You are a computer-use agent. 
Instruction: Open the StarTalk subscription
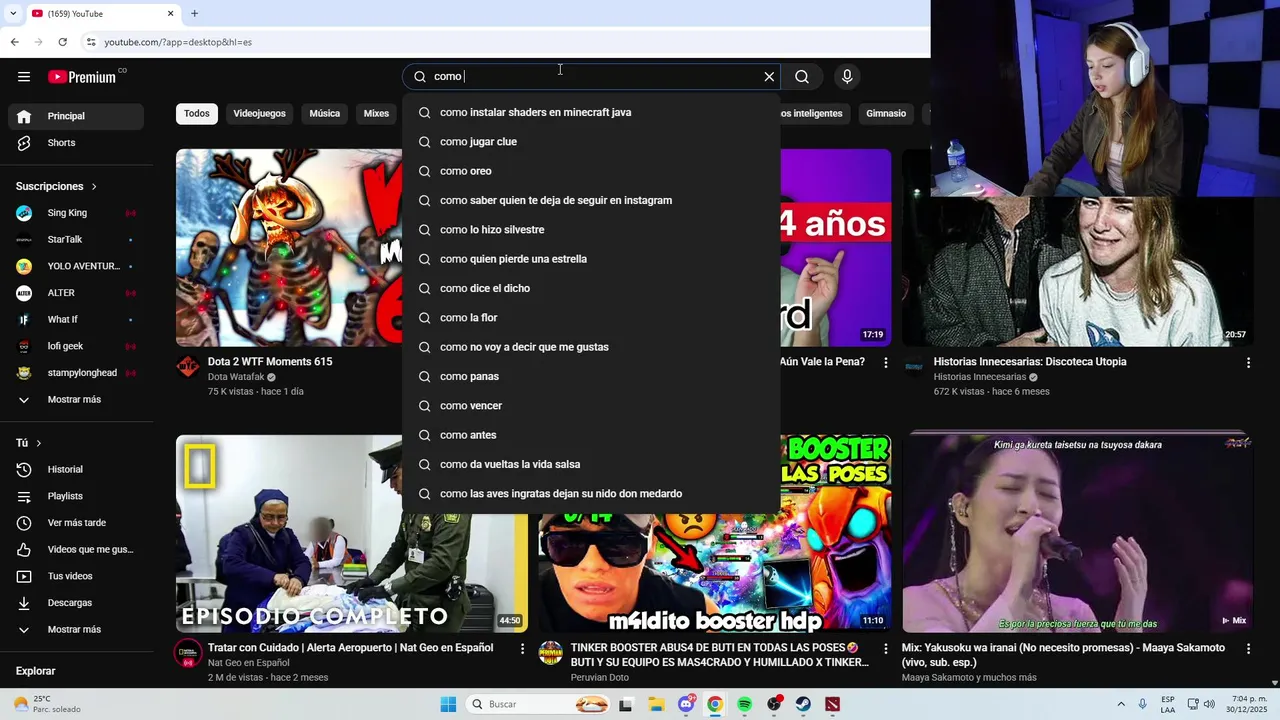point(76,240)
